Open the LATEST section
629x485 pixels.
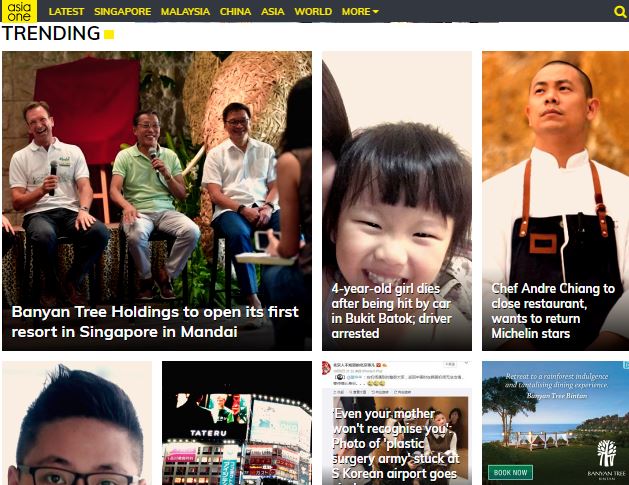coord(66,12)
